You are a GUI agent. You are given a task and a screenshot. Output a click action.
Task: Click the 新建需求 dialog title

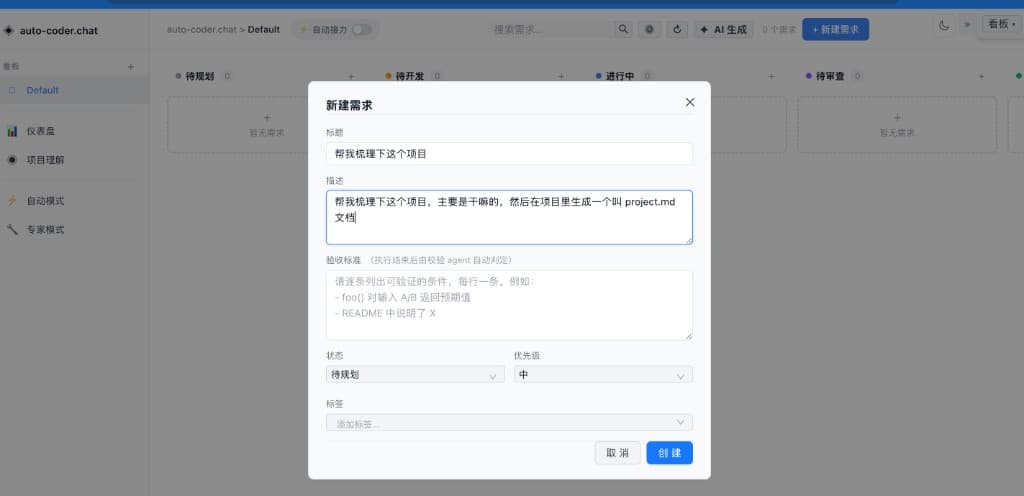[x=349, y=105]
